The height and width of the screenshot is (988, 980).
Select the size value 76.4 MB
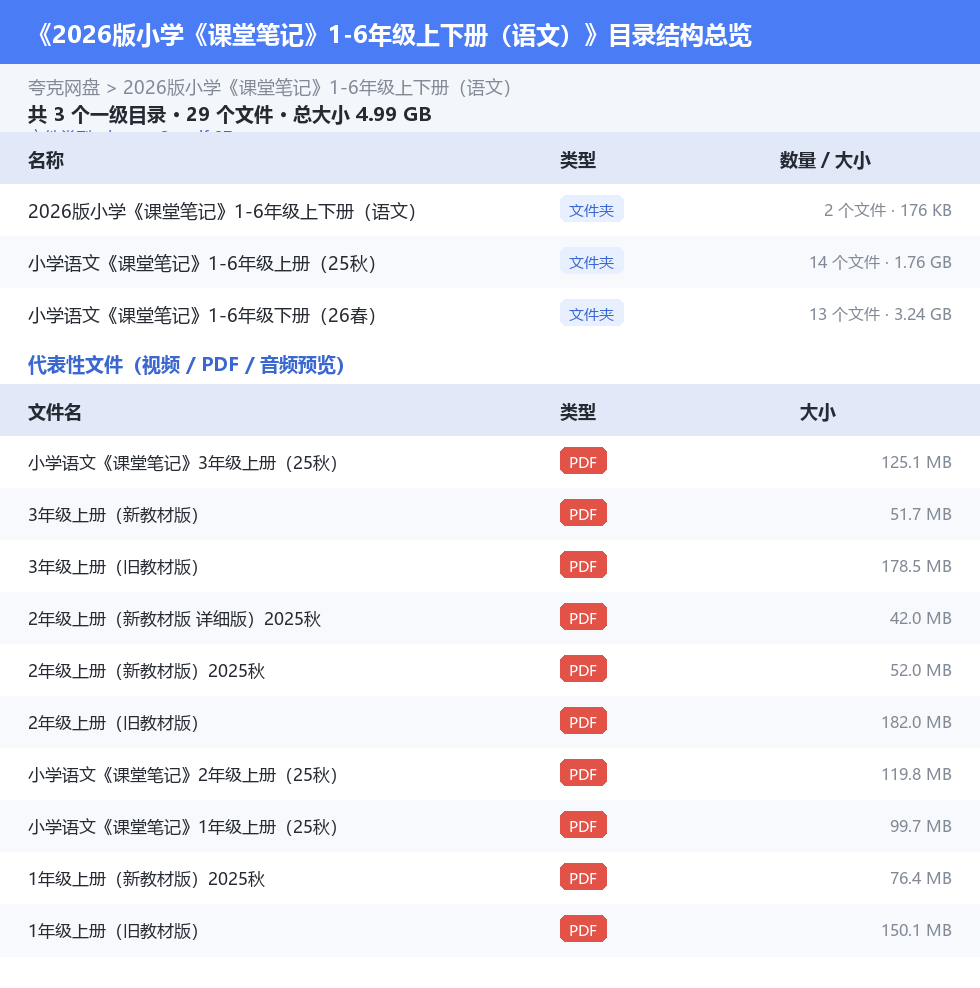coord(921,878)
